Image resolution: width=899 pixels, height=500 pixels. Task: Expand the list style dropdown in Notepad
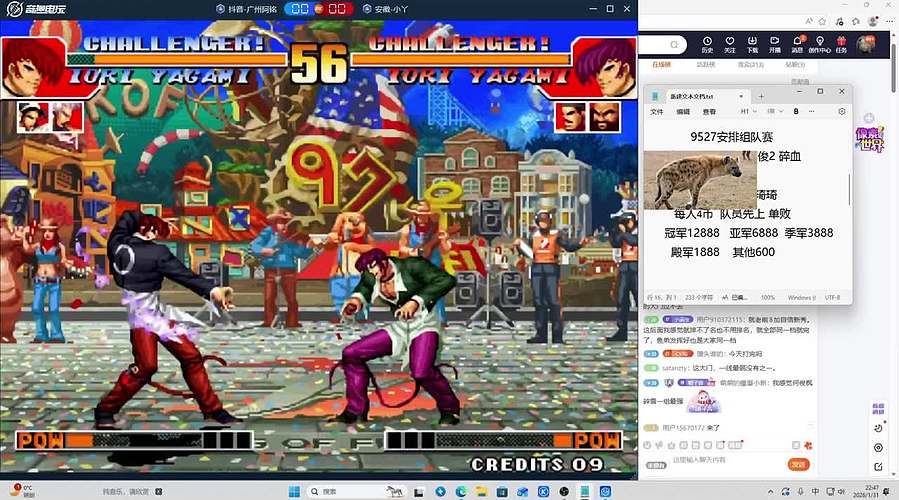point(772,111)
